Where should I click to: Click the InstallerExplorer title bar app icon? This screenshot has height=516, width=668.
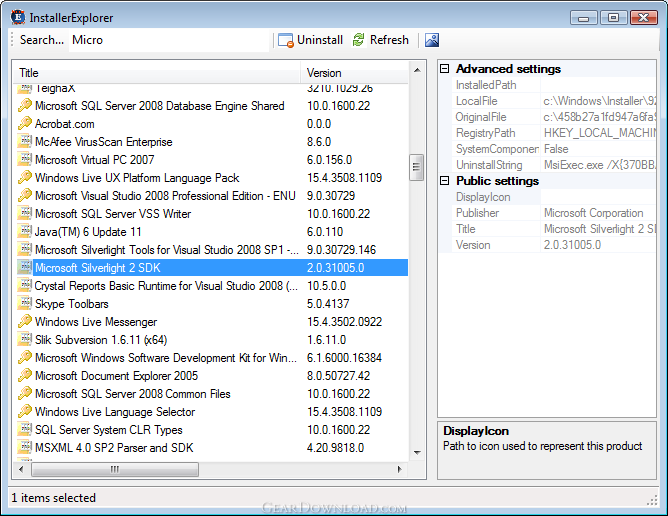click(17, 17)
